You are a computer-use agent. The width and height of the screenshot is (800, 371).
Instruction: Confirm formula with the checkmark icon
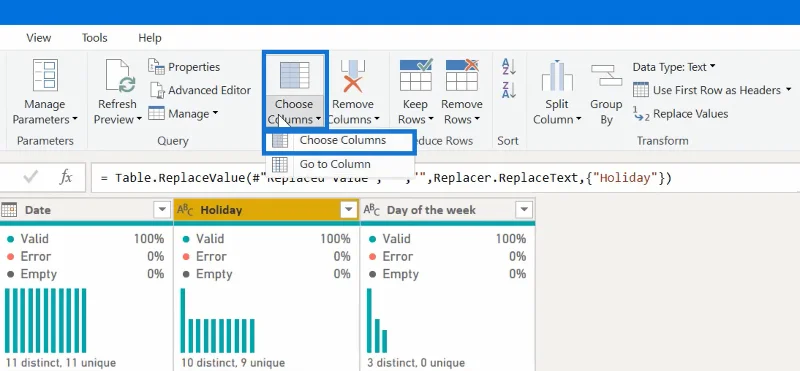31,177
